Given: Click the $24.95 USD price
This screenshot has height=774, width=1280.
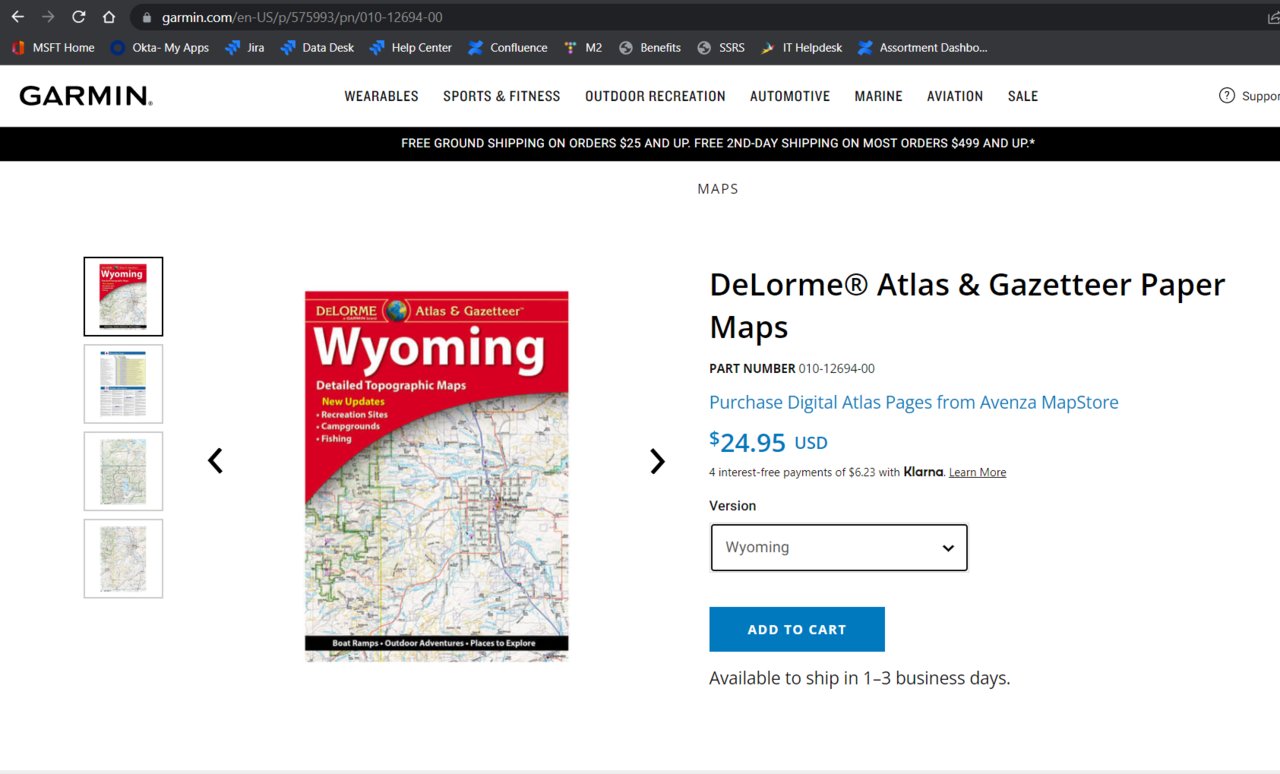Looking at the screenshot, I should pyautogui.click(x=768, y=442).
